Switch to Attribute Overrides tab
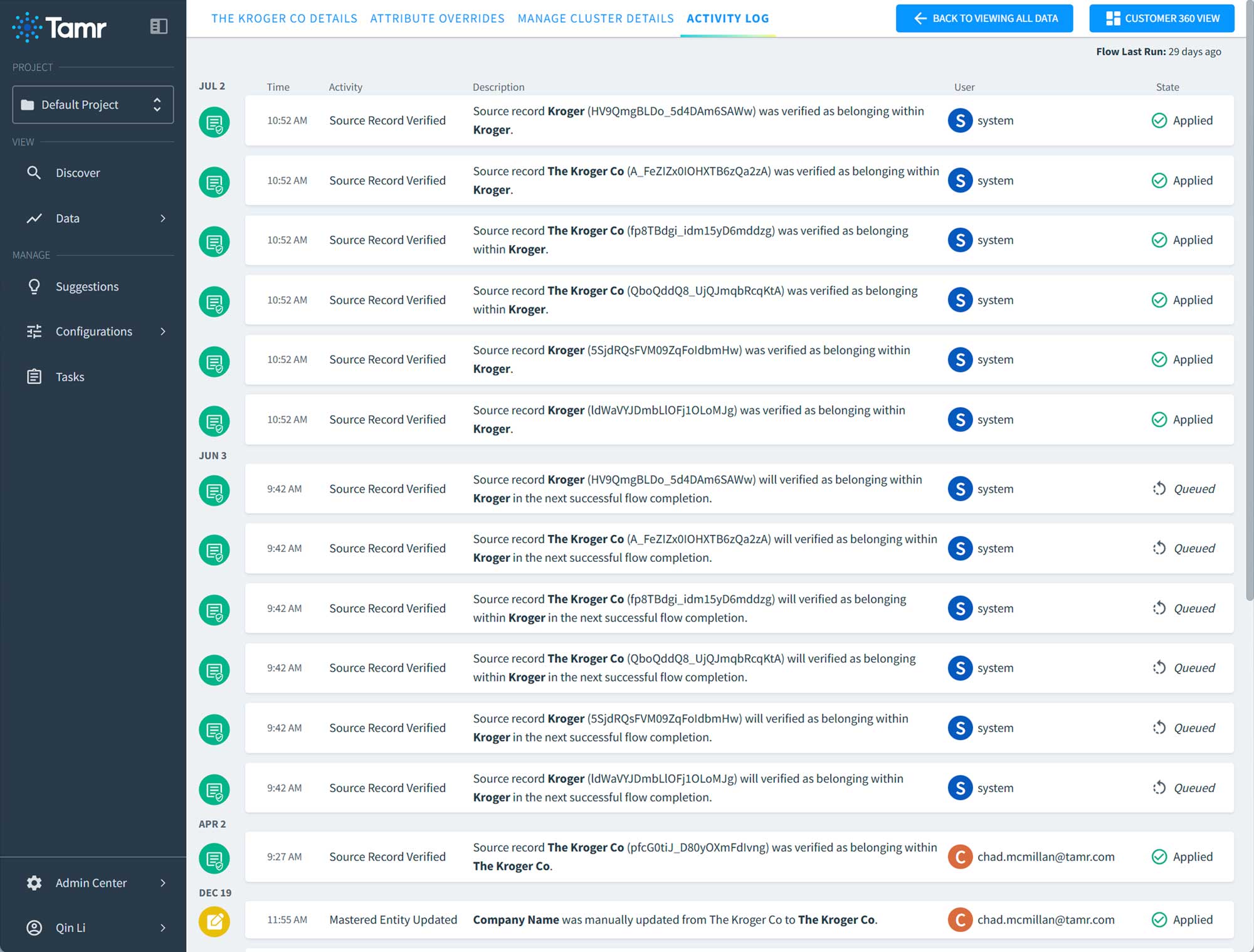 click(x=437, y=18)
